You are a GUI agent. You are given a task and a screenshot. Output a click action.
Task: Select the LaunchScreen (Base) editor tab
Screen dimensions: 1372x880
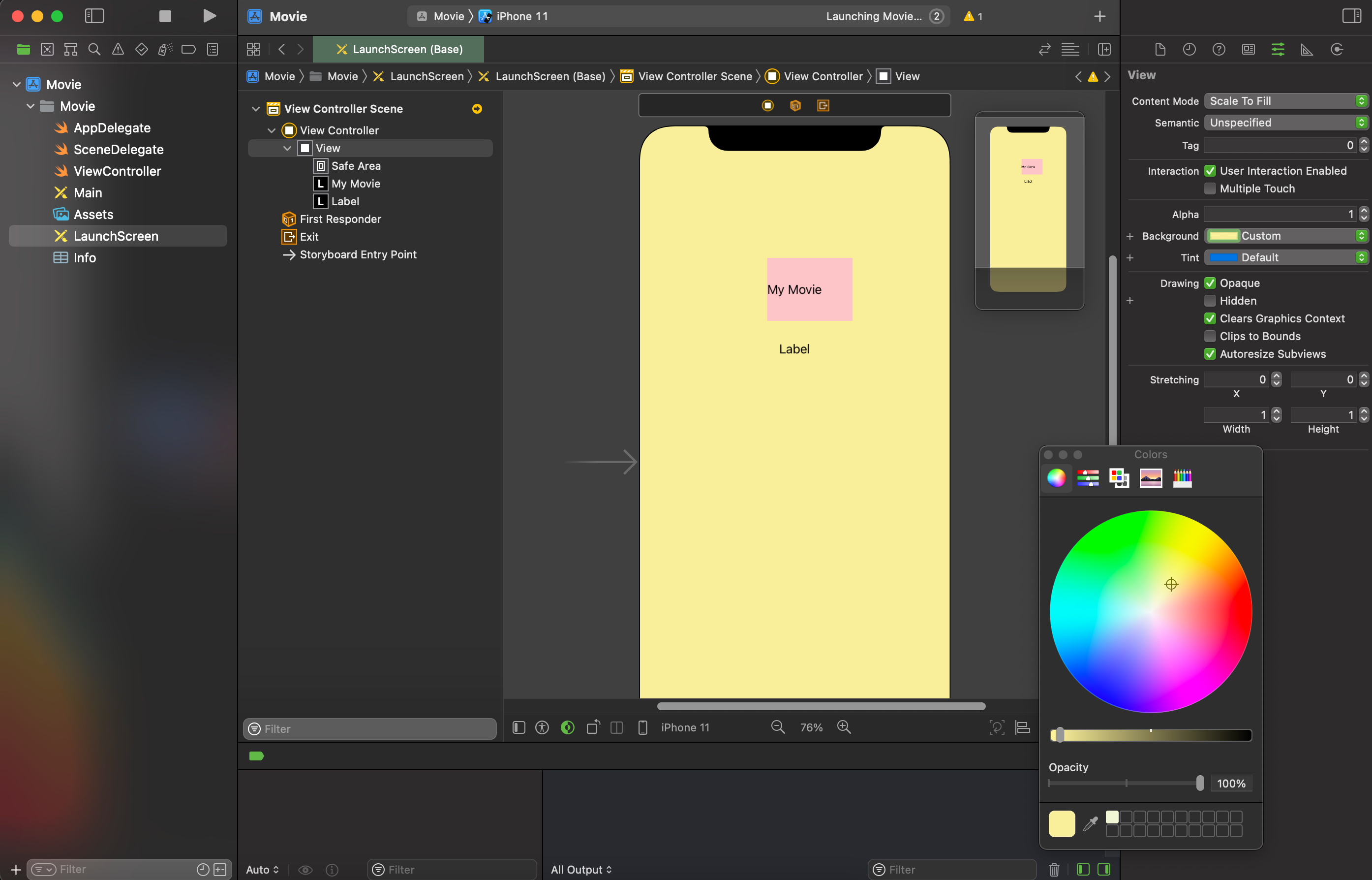398,49
